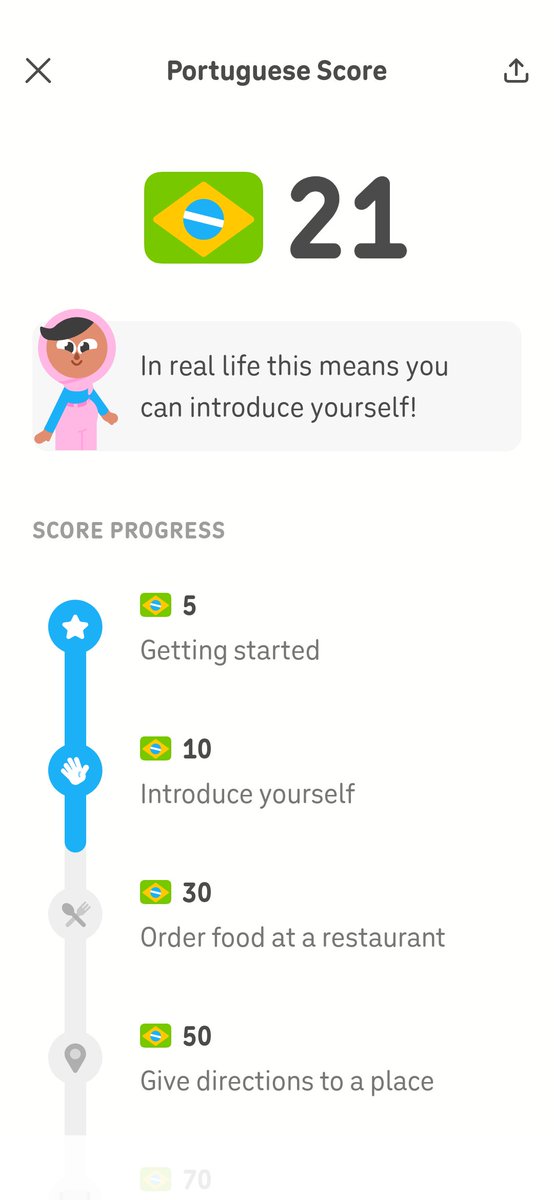The image size is (554, 1200).
Task: Tap the small flag beside score 10
Action: 156,748
